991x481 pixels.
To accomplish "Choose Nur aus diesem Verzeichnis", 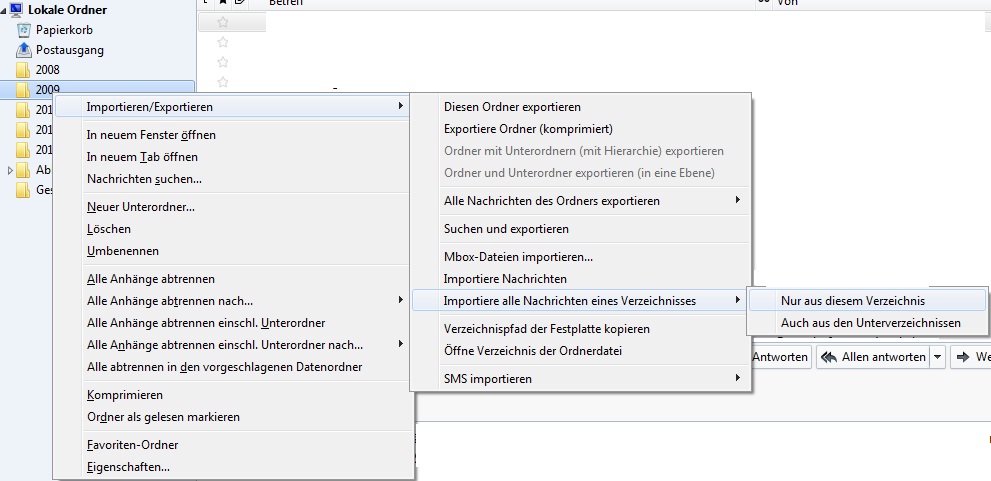I will click(x=853, y=301).
